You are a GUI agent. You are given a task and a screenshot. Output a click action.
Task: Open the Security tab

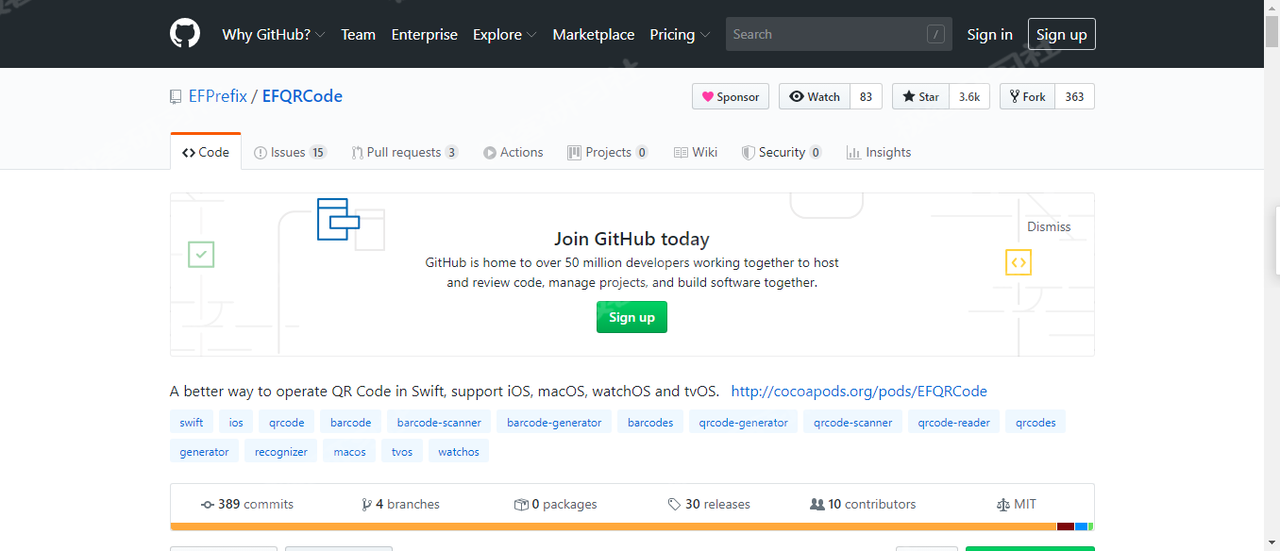[782, 152]
